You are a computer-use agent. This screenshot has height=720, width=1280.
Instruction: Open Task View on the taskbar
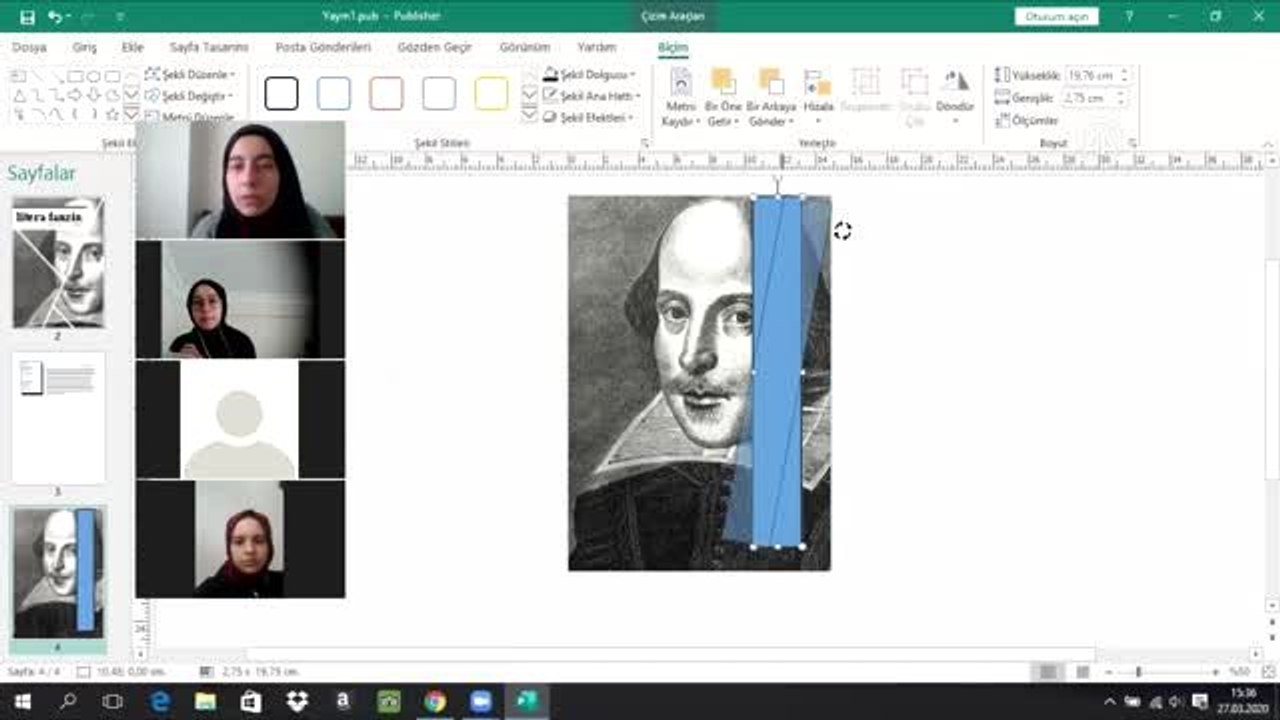click(x=113, y=701)
